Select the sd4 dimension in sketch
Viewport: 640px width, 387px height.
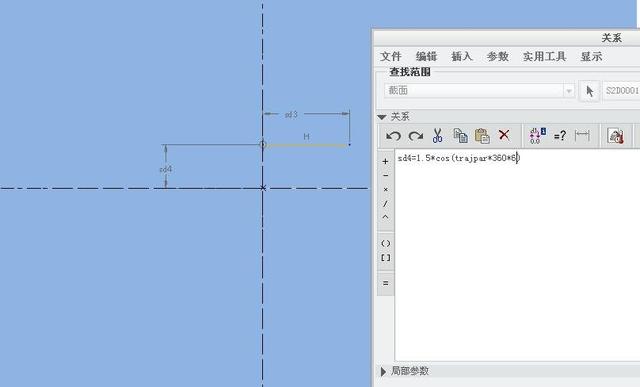165,169
